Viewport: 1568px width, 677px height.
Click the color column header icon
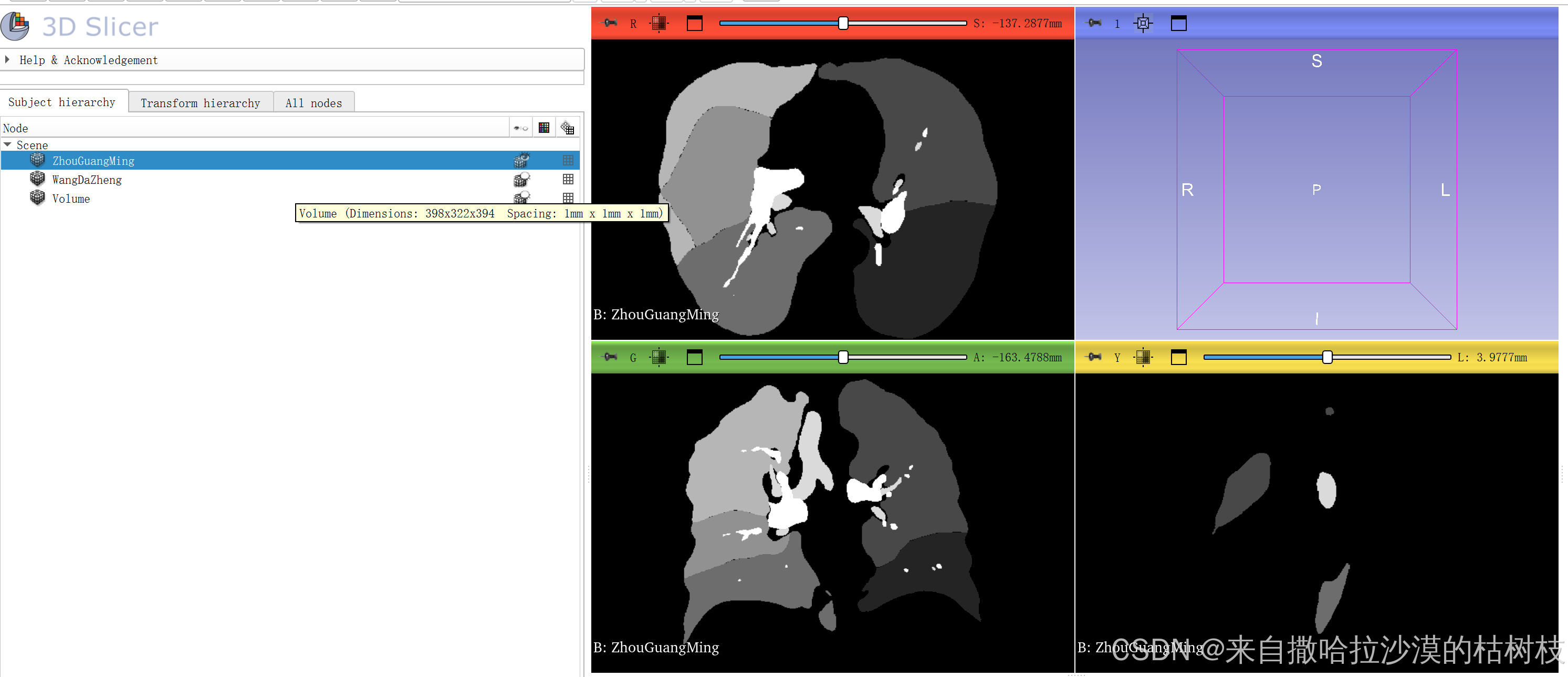tap(544, 128)
